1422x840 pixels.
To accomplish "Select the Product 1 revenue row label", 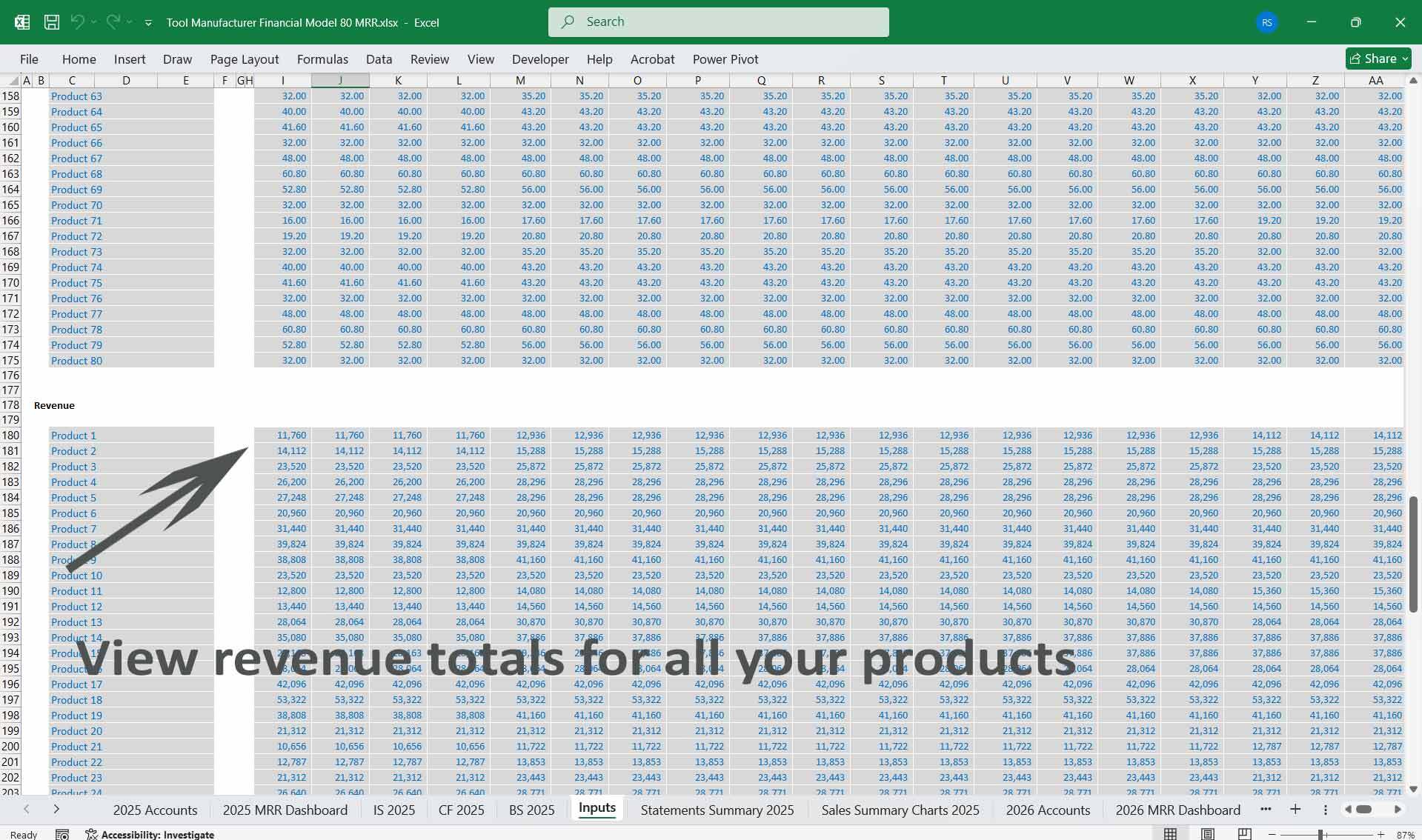I will tap(73, 435).
